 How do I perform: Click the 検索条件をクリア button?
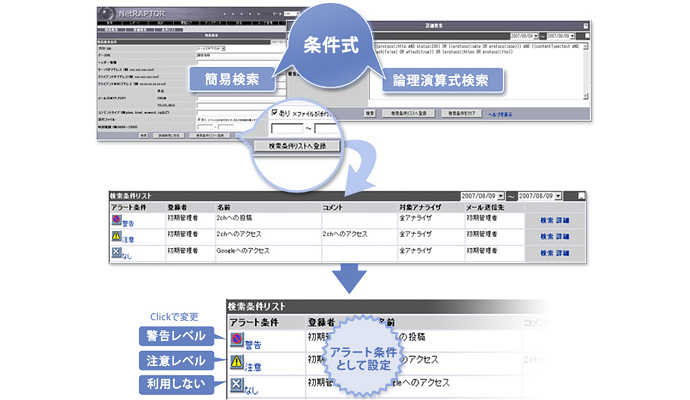pos(461,114)
